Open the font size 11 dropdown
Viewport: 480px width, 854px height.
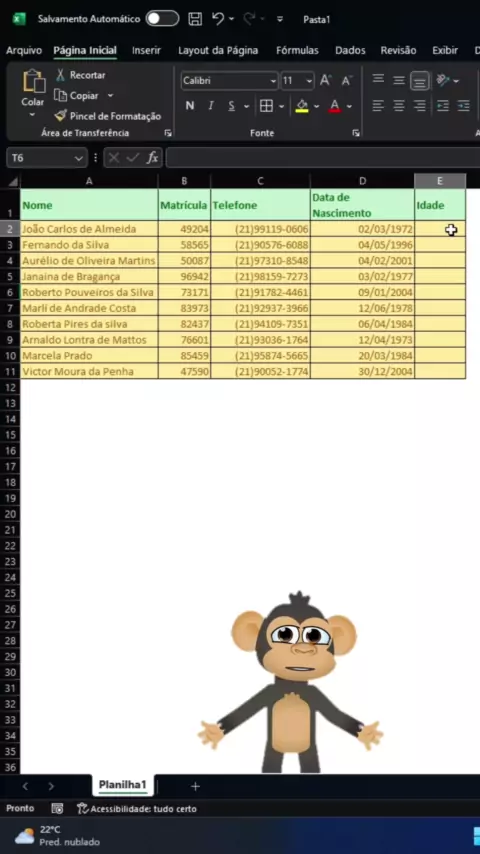click(x=309, y=81)
